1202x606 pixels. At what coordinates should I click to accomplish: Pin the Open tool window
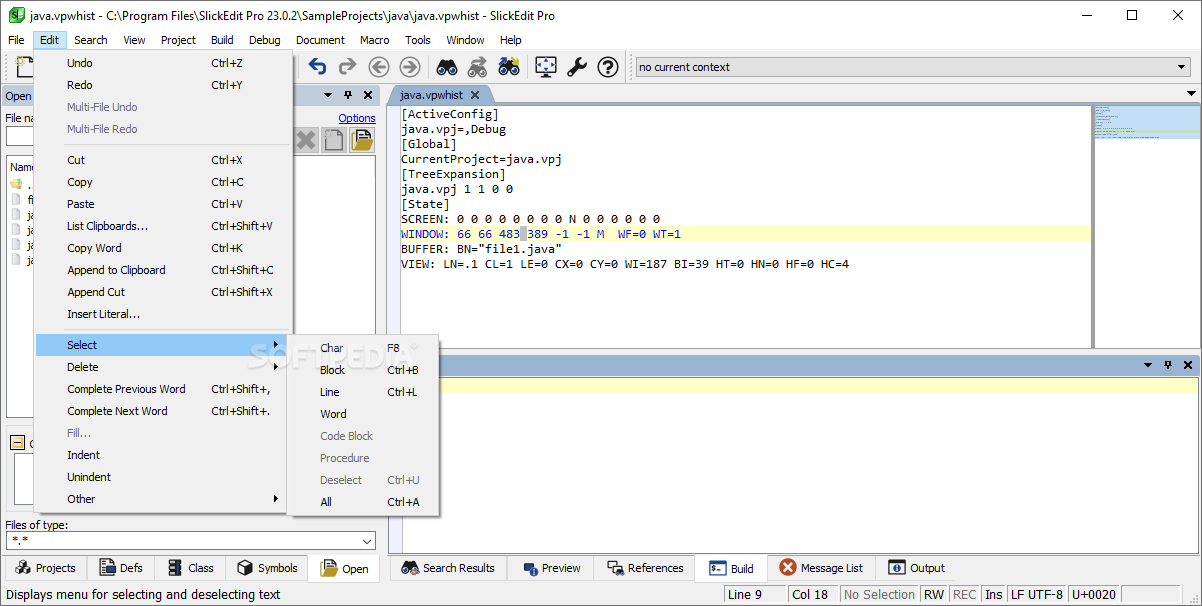pos(348,95)
